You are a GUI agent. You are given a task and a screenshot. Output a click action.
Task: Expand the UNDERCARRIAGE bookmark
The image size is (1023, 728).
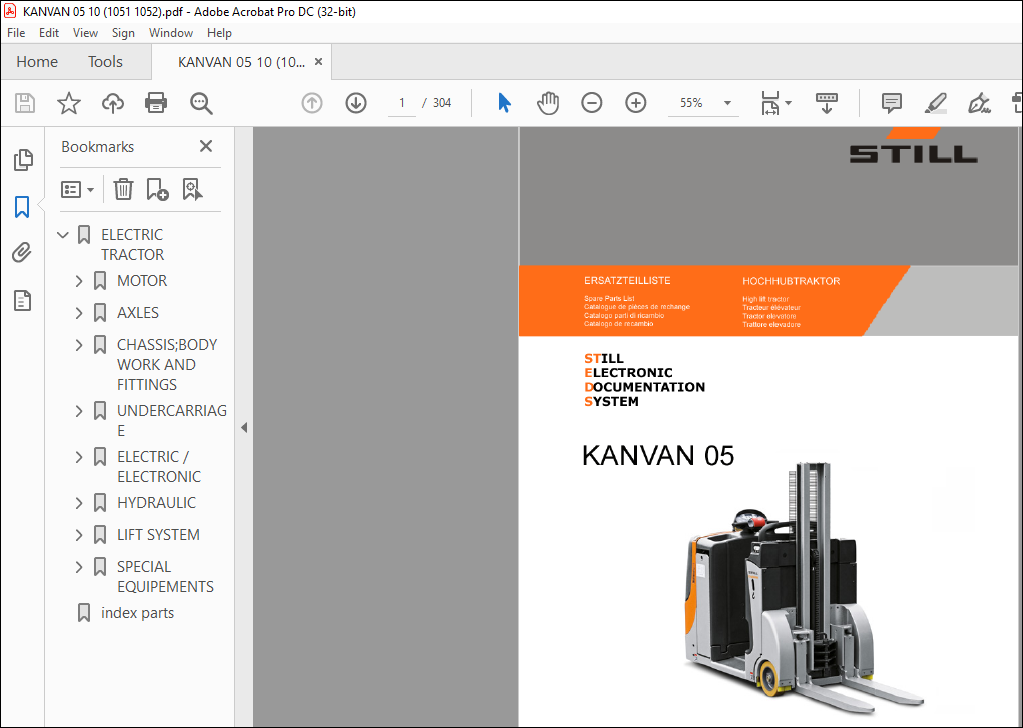79,411
